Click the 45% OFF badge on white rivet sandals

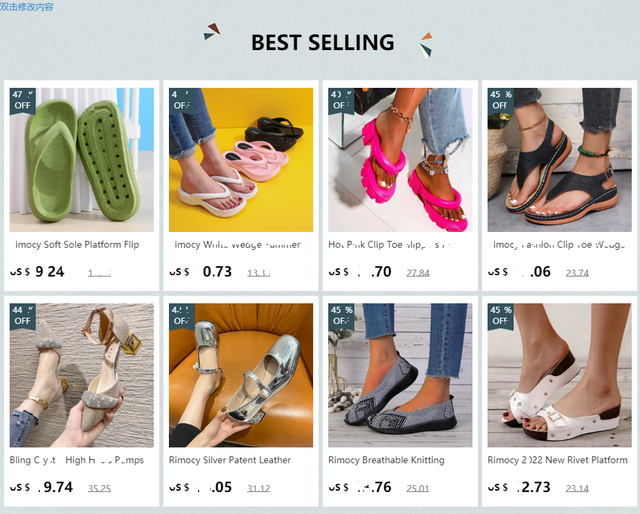[500, 315]
